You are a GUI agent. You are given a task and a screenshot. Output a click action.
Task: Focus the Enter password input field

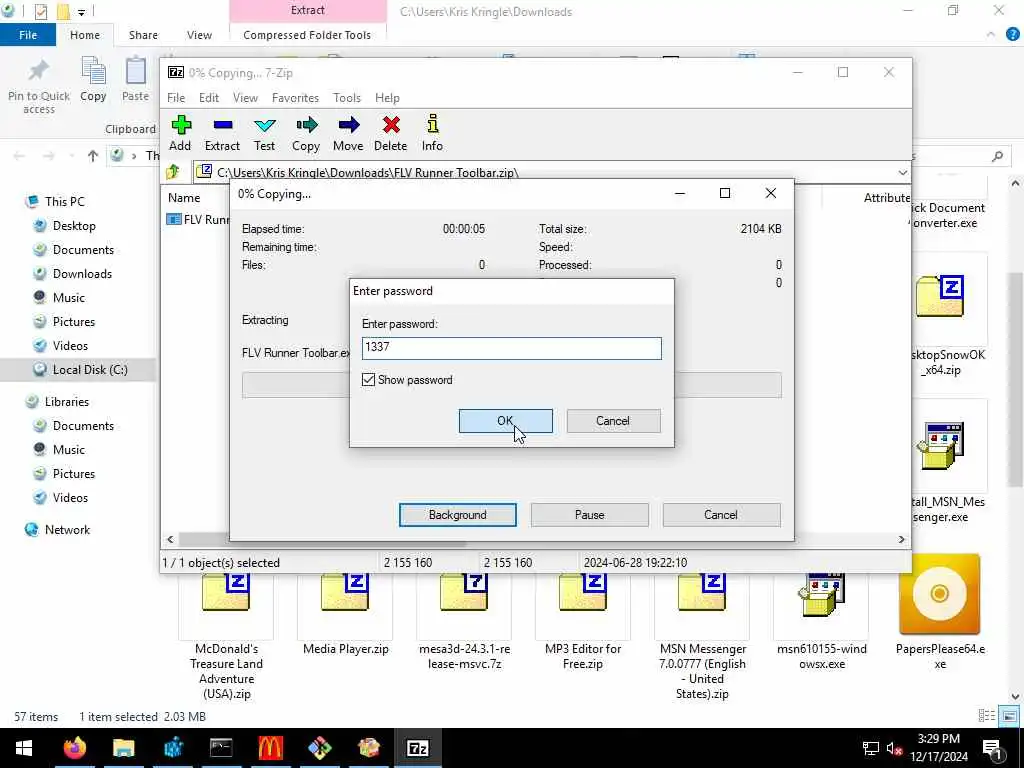pos(511,348)
